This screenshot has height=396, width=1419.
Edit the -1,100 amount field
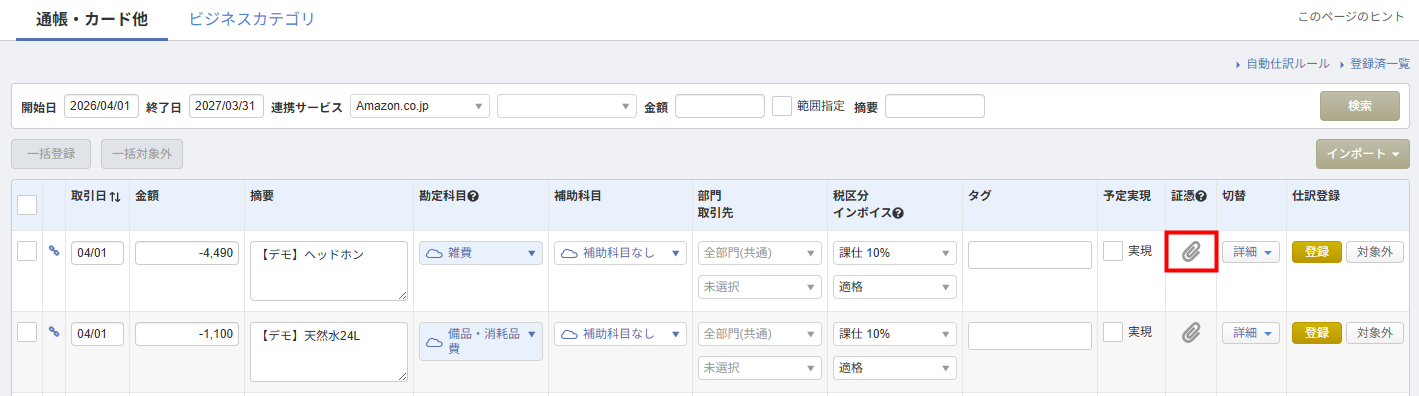click(187, 334)
